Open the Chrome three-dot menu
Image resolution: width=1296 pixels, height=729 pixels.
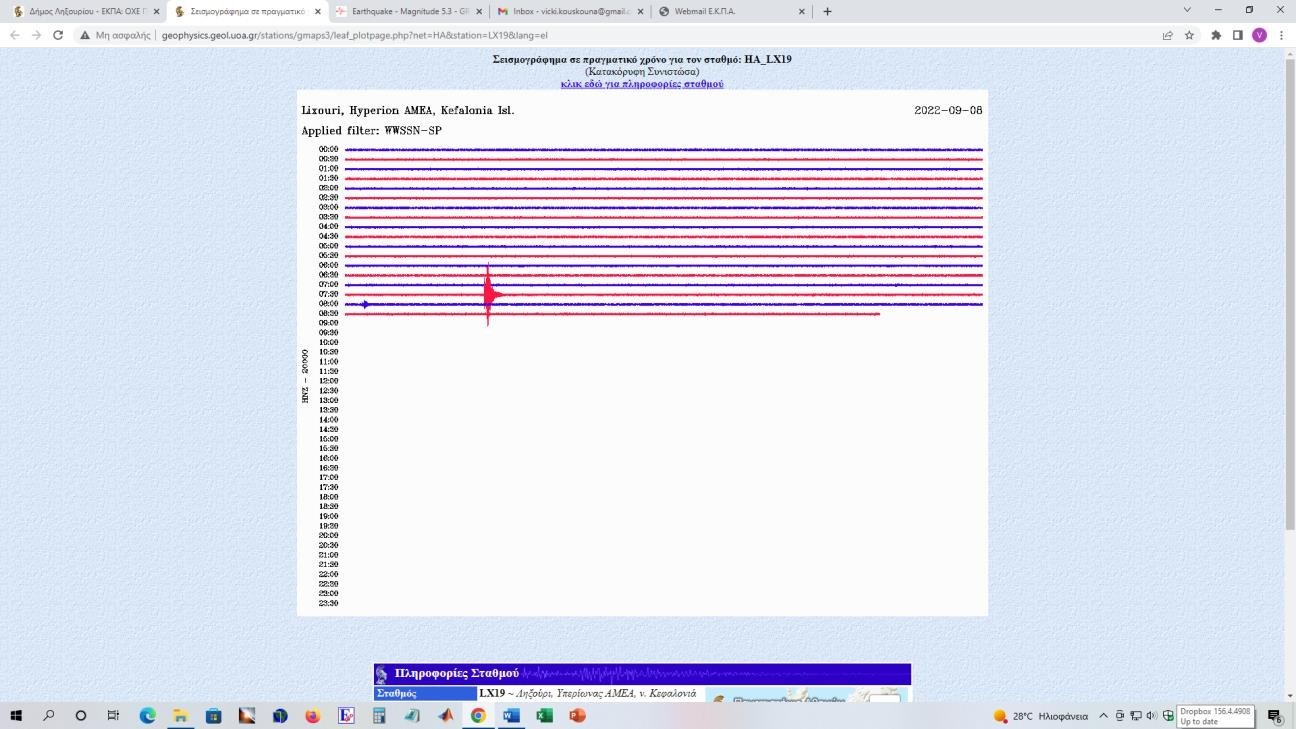point(1281,35)
